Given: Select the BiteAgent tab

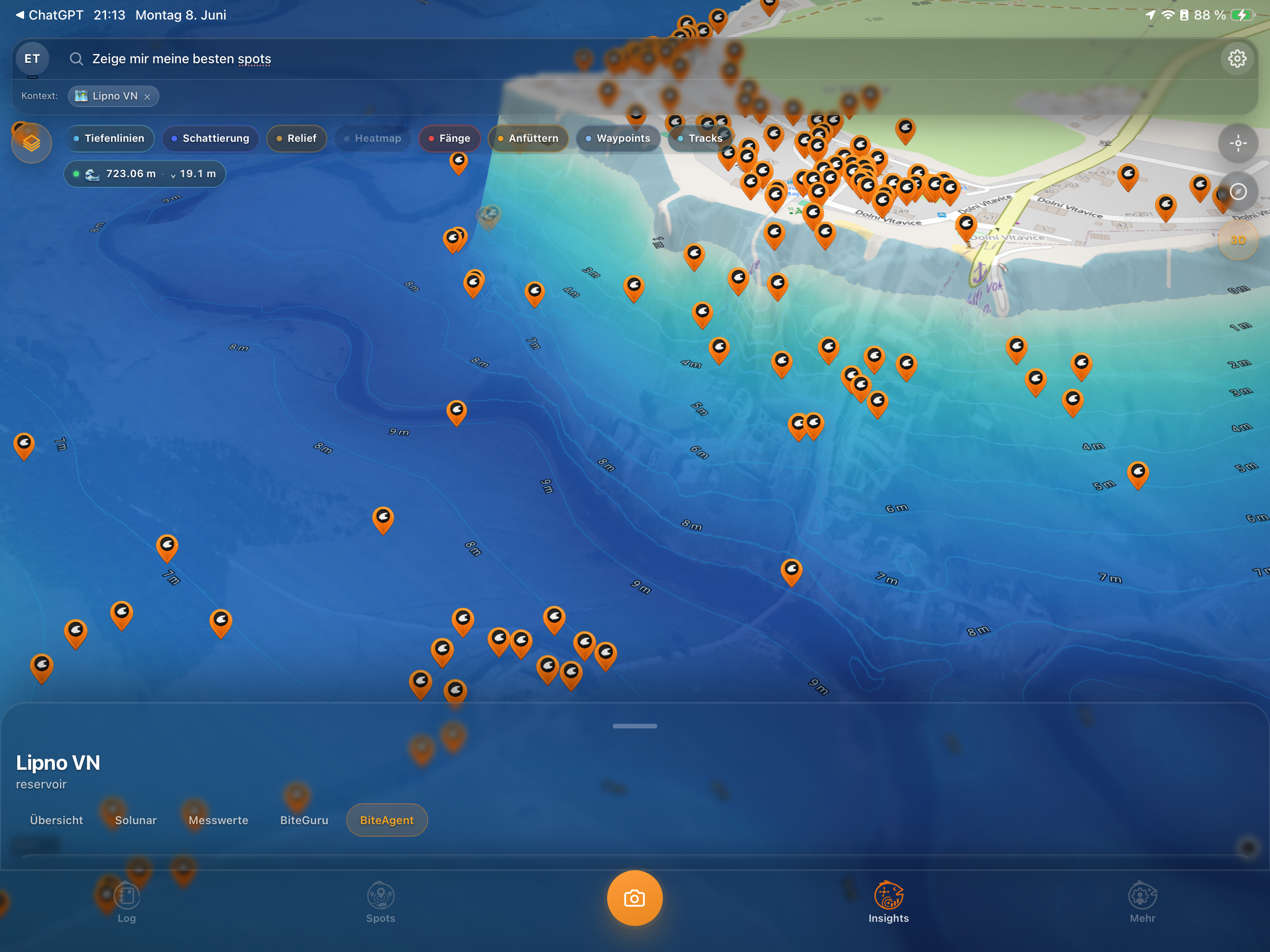Looking at the screenshot, I should (386, 820).
